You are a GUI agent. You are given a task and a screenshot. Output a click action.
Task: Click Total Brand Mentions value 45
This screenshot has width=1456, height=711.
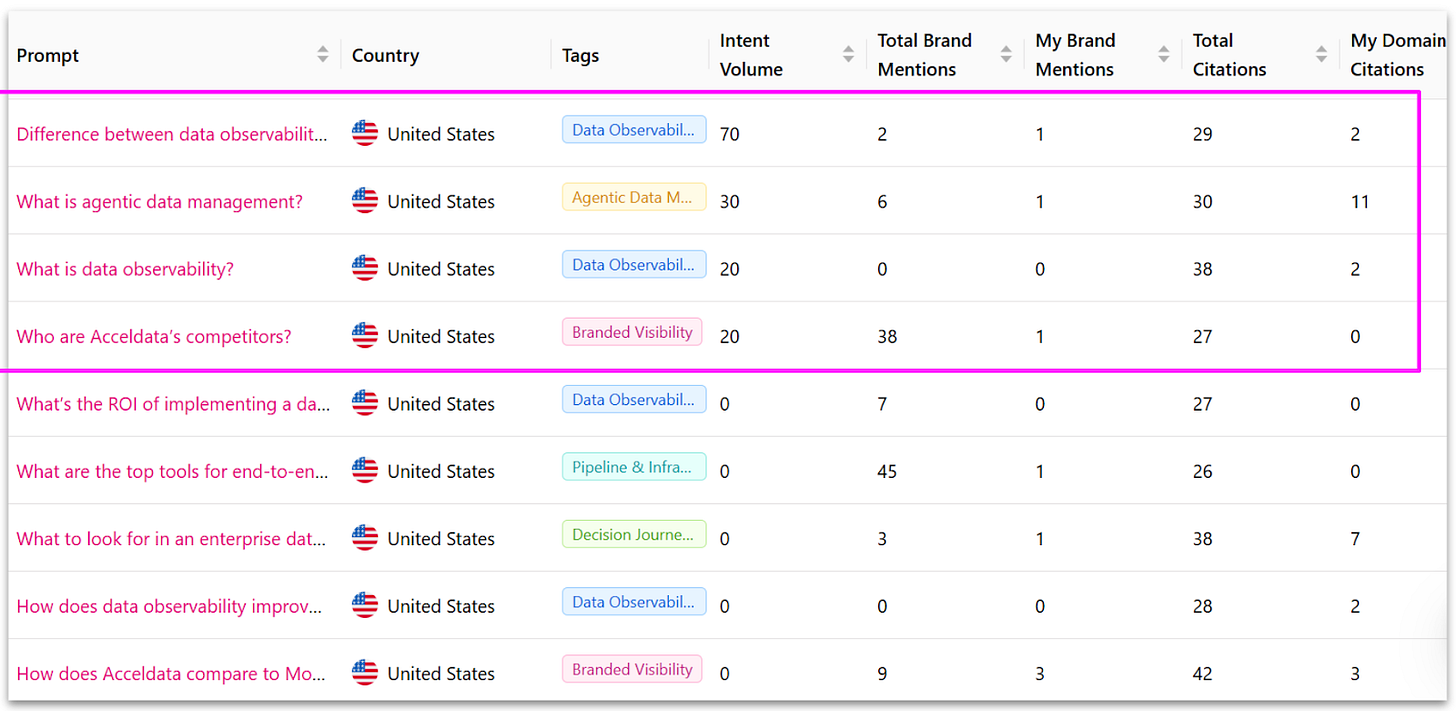887,471
